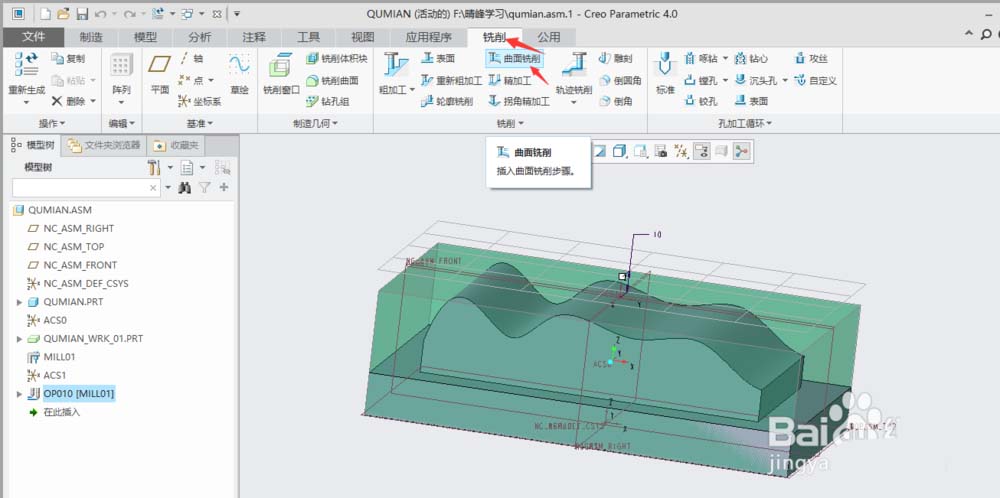Select 重新粗加工 (Re-rough)
This screenshot has height=498, width=1000.
pyautogui.click(x=451, y=80)
